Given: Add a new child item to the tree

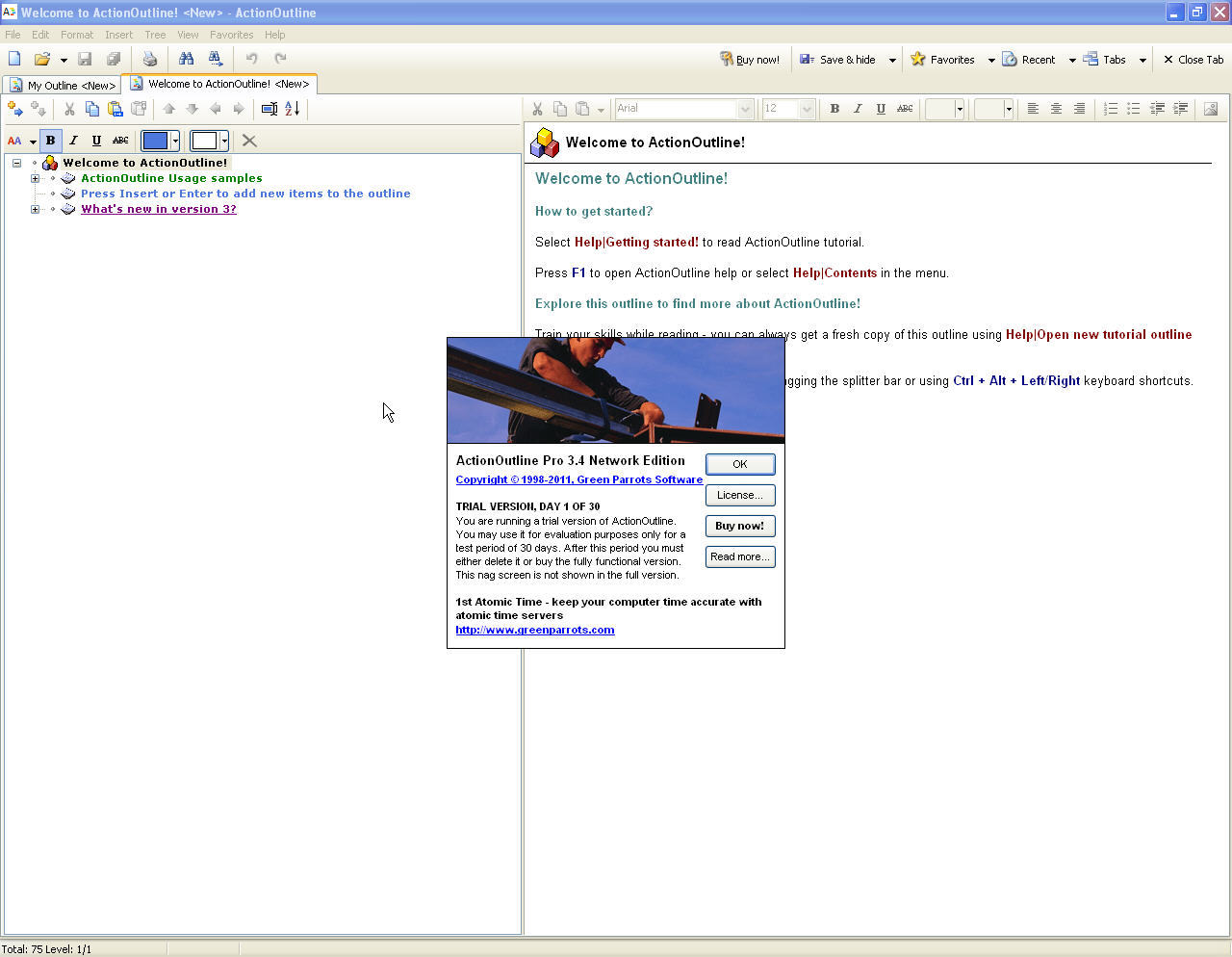Looking at the screenshot, I should tap(38, 109).
